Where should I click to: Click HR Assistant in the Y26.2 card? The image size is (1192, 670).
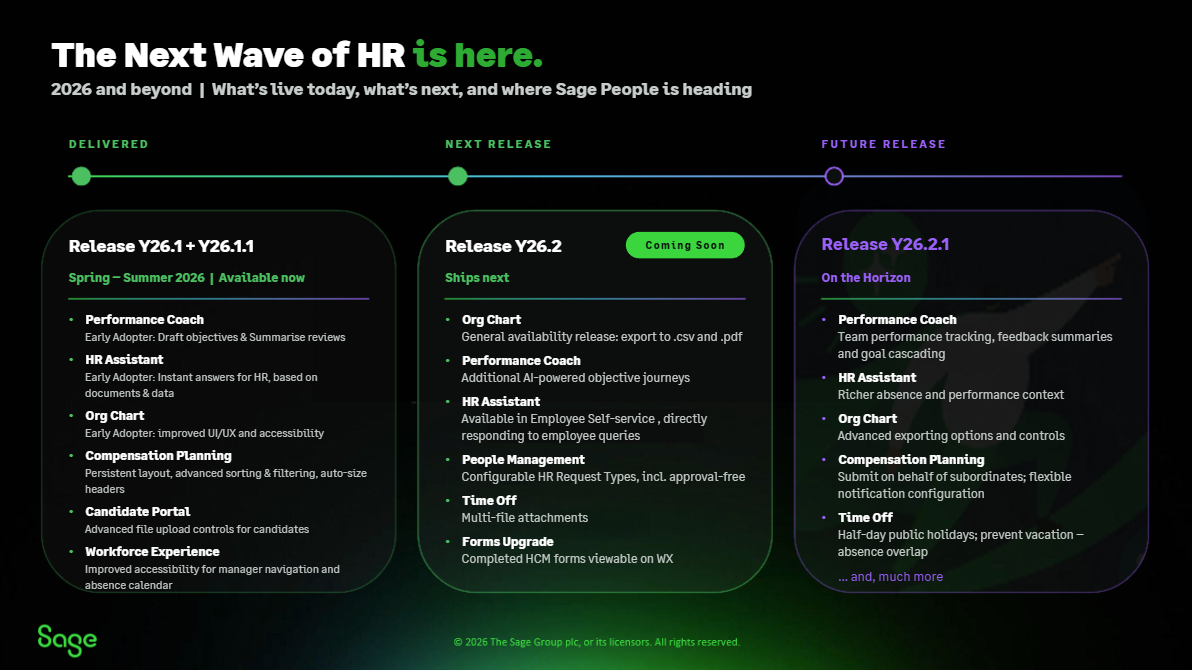tap(501, 402)
